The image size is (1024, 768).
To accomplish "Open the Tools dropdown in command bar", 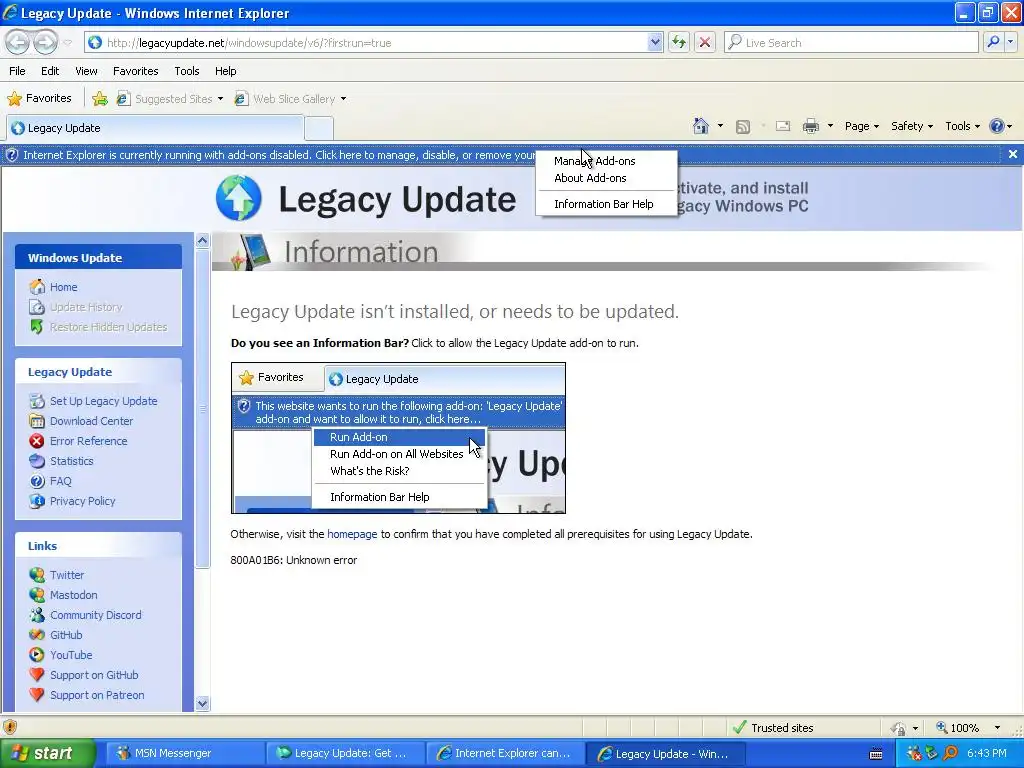I will pos(963,126).
